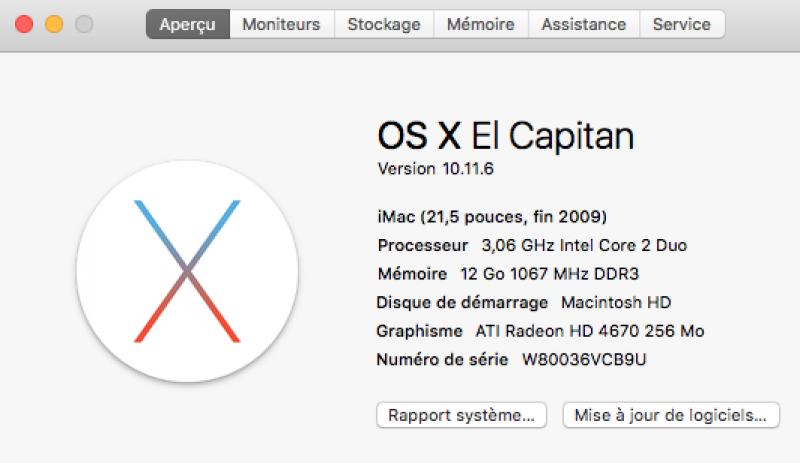Minimize the window with the yellow button
800x463 pixels.
(54, 24)
